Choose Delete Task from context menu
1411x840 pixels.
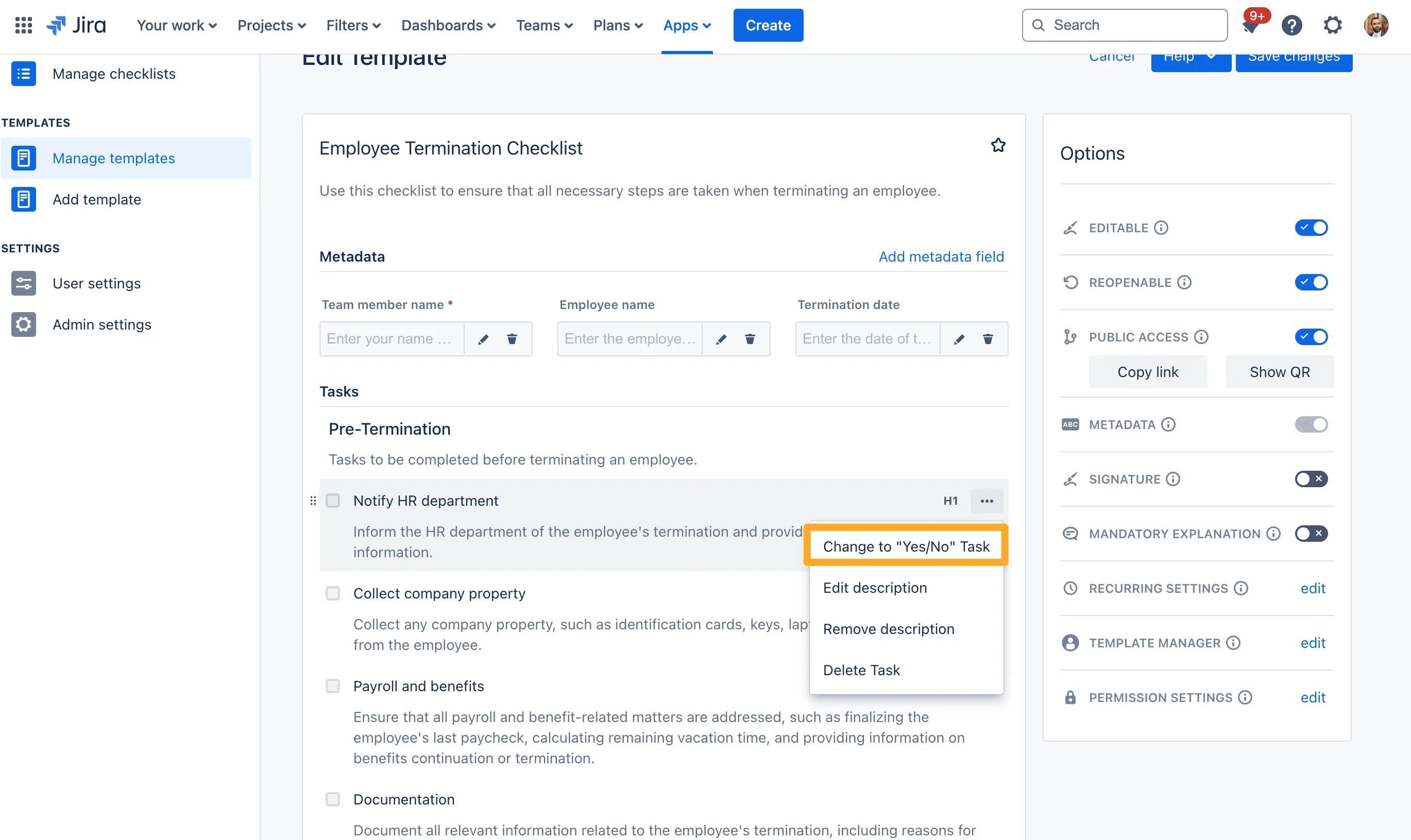point(861,670)
